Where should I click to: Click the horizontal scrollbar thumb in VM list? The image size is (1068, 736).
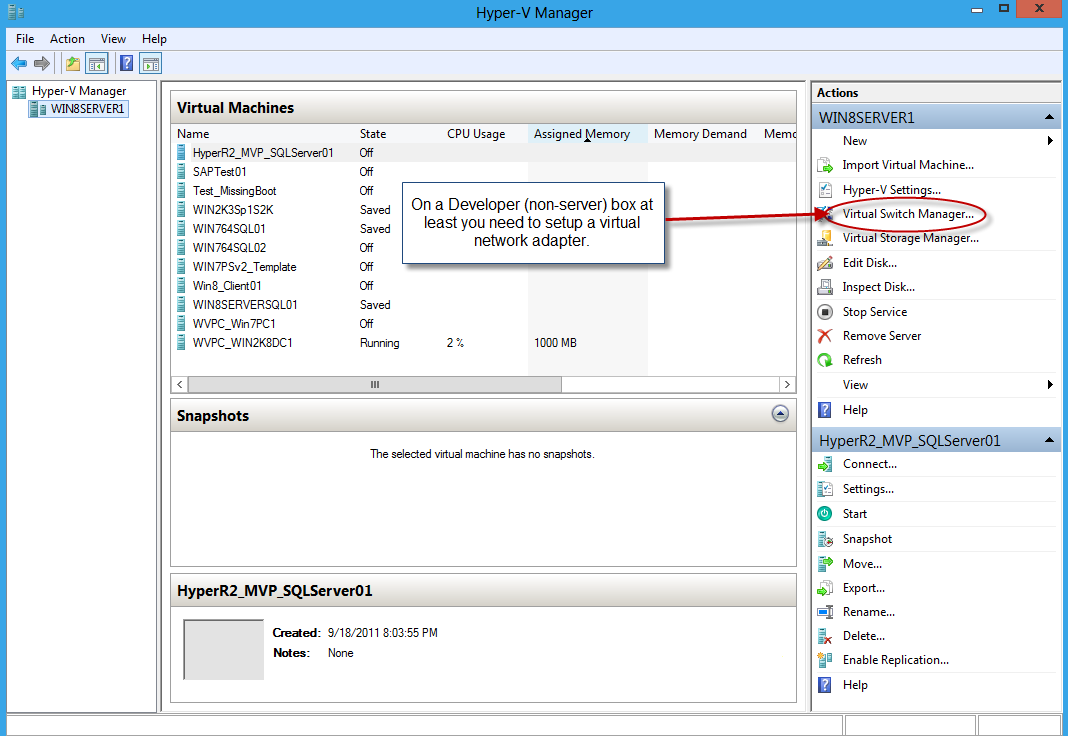375,385
